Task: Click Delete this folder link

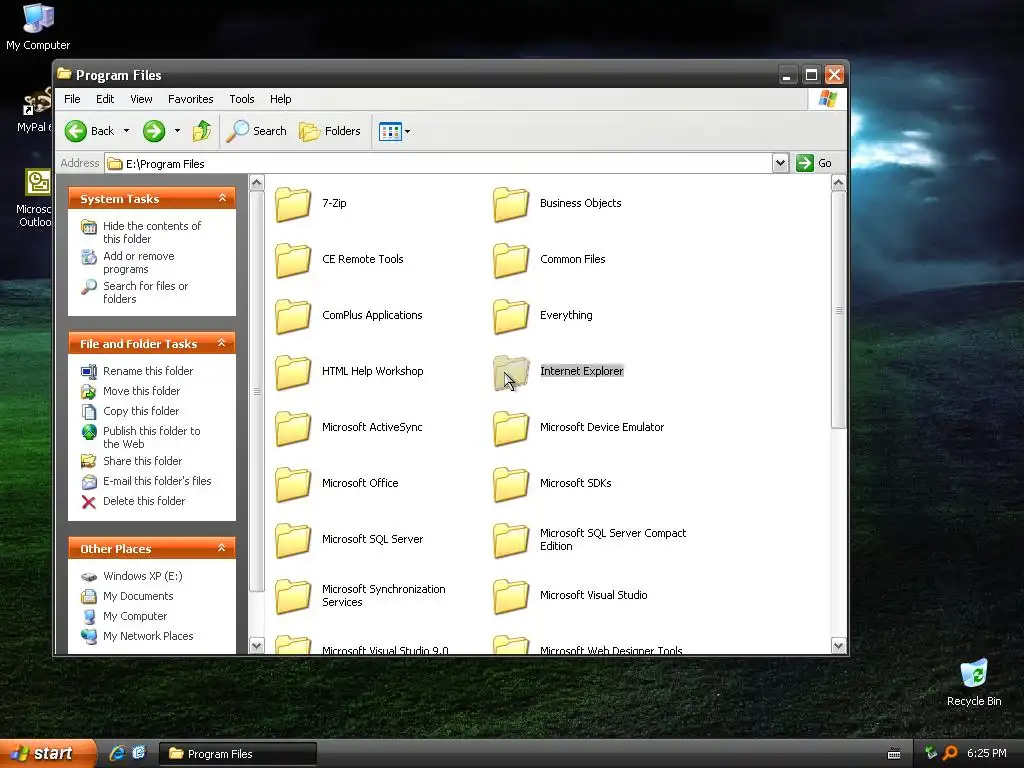Action: [144, 501]
